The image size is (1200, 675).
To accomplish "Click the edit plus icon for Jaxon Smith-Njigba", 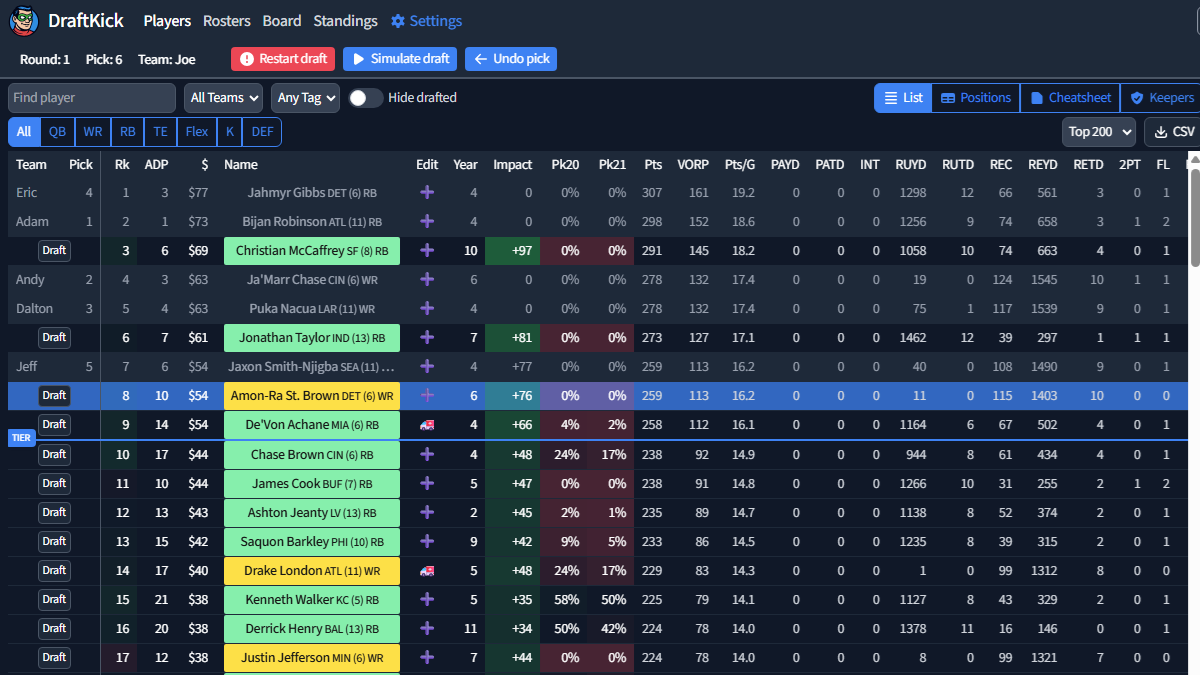I will point(427,367).
